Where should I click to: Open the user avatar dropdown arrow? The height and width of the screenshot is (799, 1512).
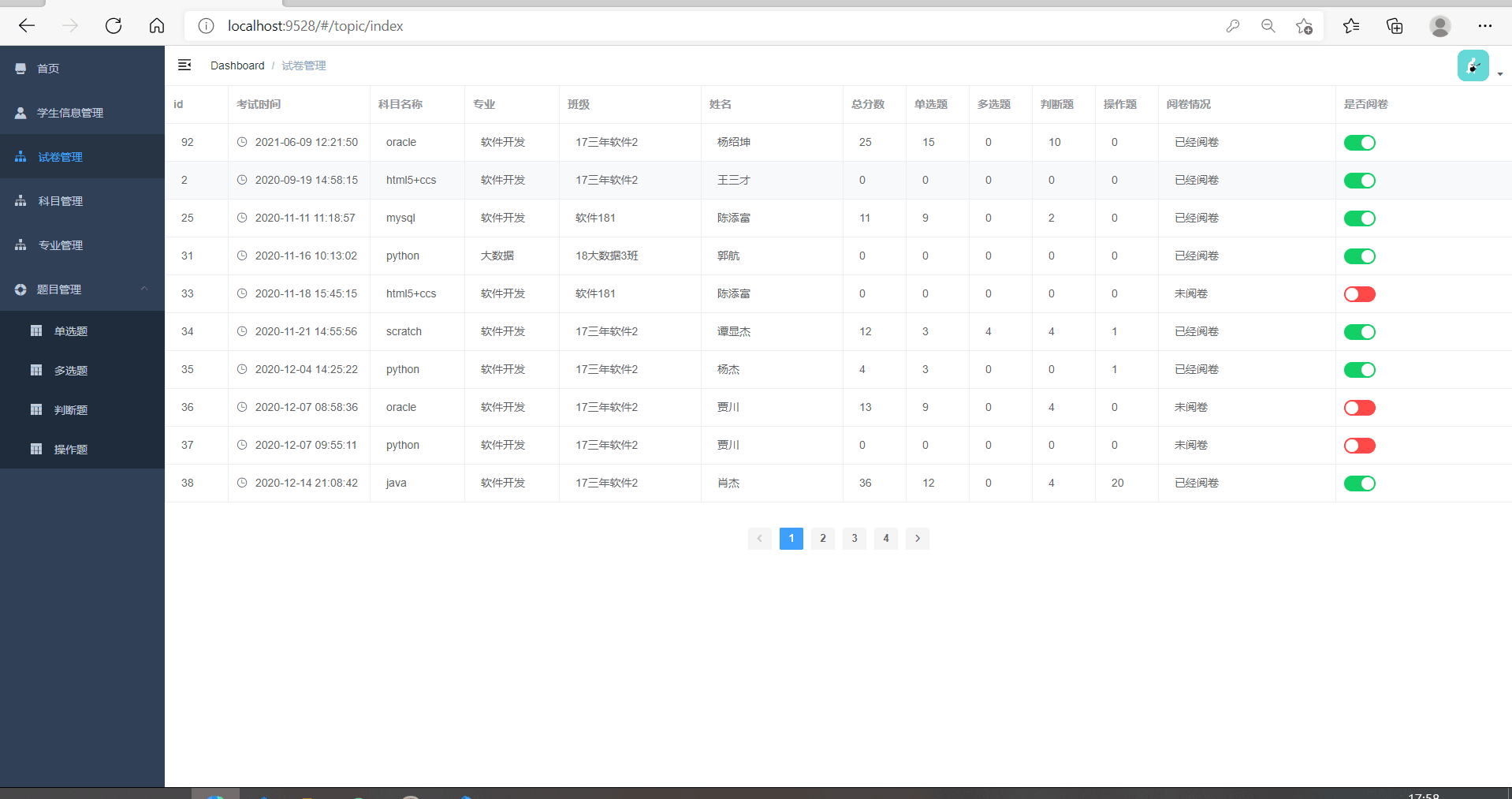coord(1499,74)
